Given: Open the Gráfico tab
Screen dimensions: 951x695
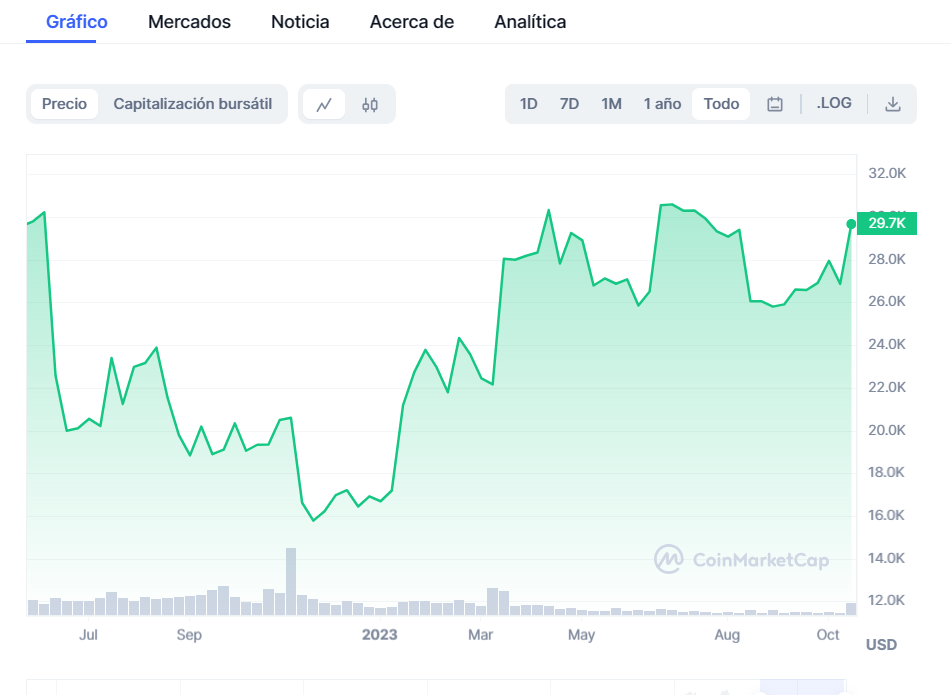Looking at the screenshot, I should [77, 22].
